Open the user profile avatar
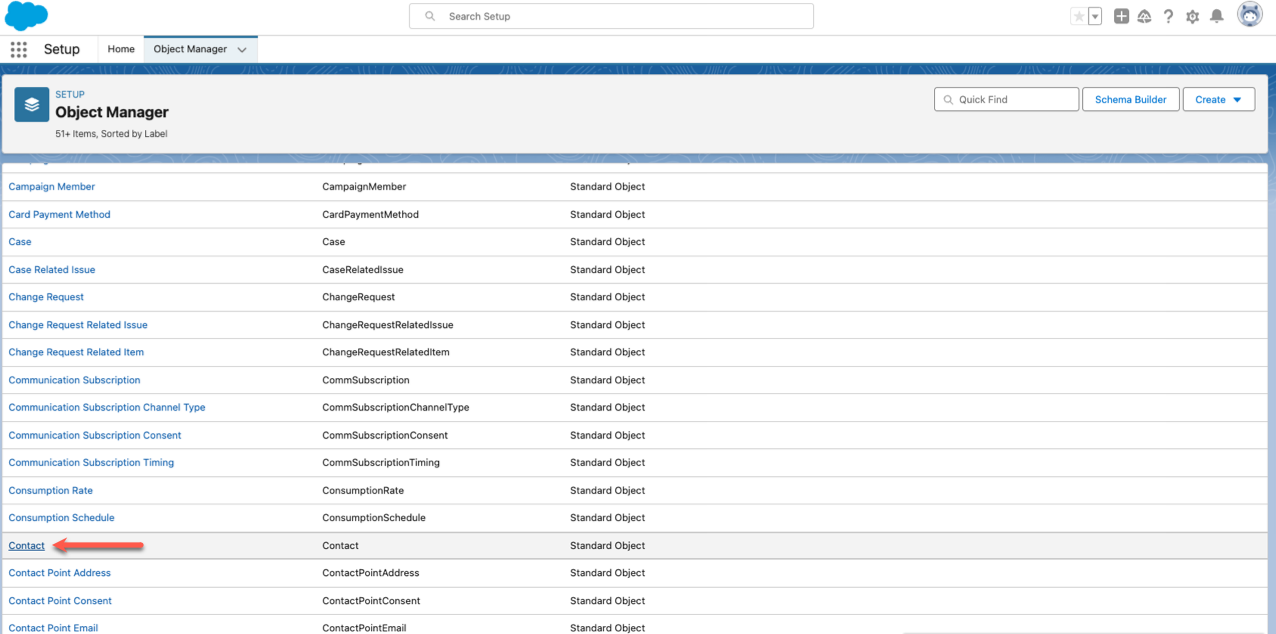The height and width of the screenshot is (634, 1276). (x=1249, y=15)
